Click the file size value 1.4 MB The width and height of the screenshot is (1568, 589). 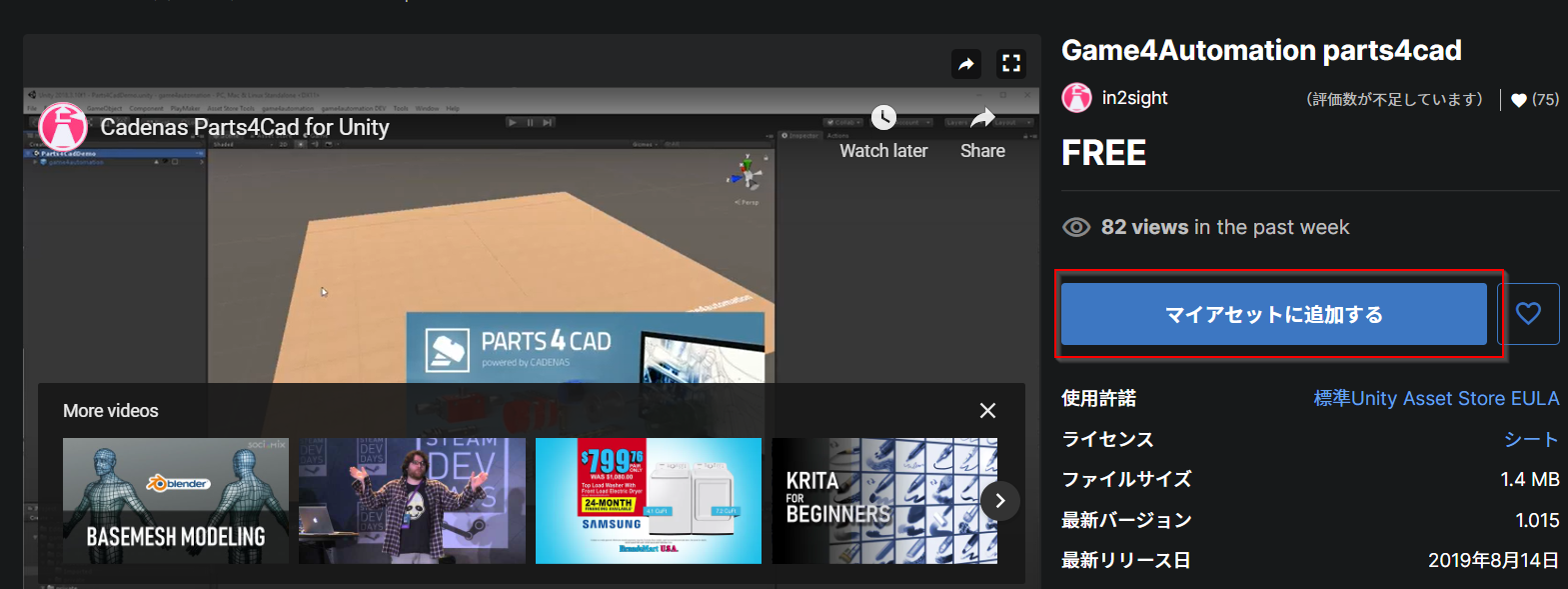[x=1530, y=480]
